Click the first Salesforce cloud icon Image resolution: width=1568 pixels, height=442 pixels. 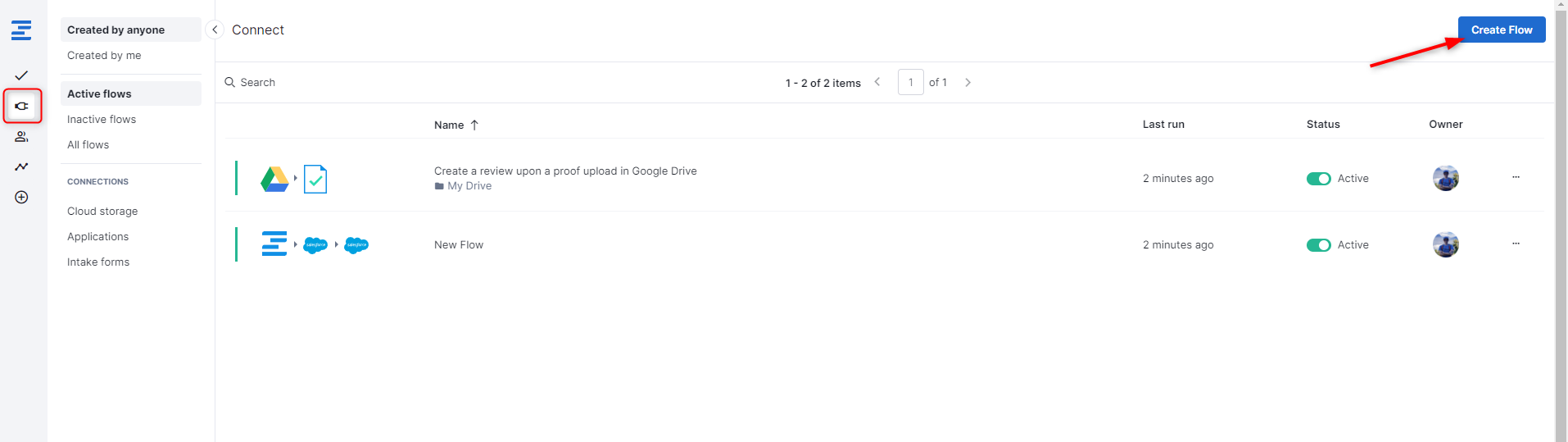click(315, 244)
